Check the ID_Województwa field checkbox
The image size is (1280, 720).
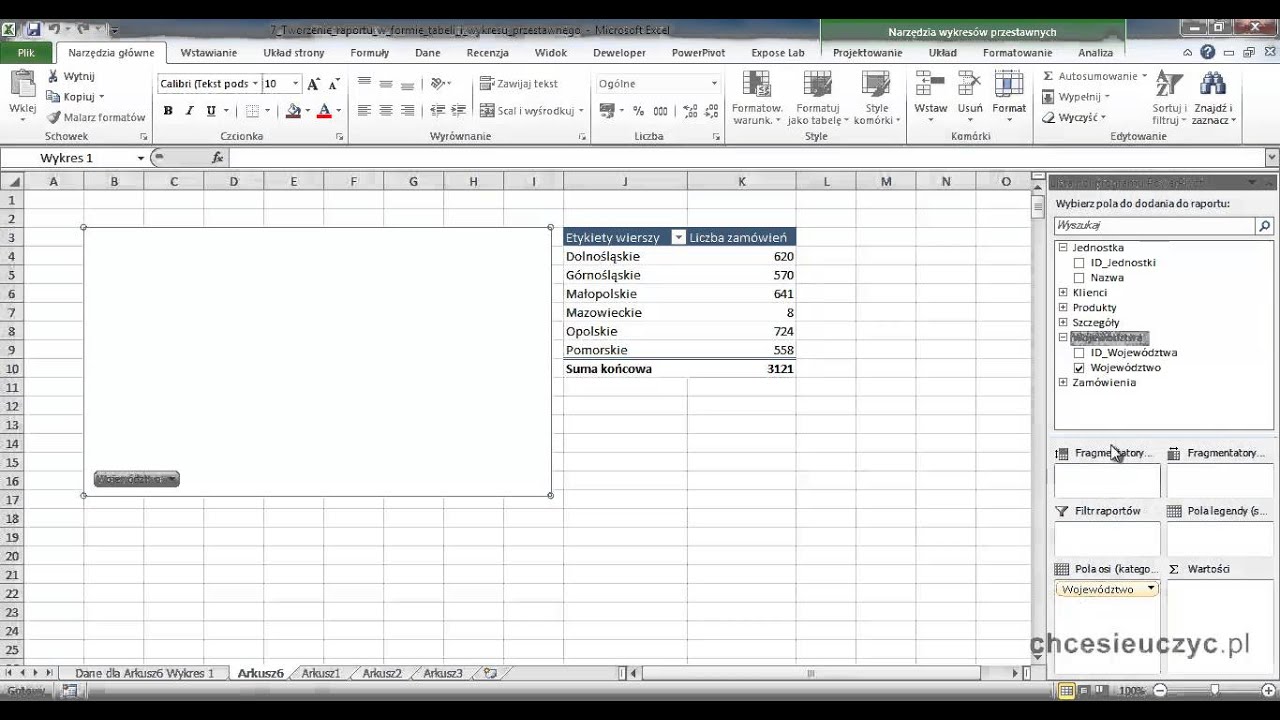click(1079, 353)
